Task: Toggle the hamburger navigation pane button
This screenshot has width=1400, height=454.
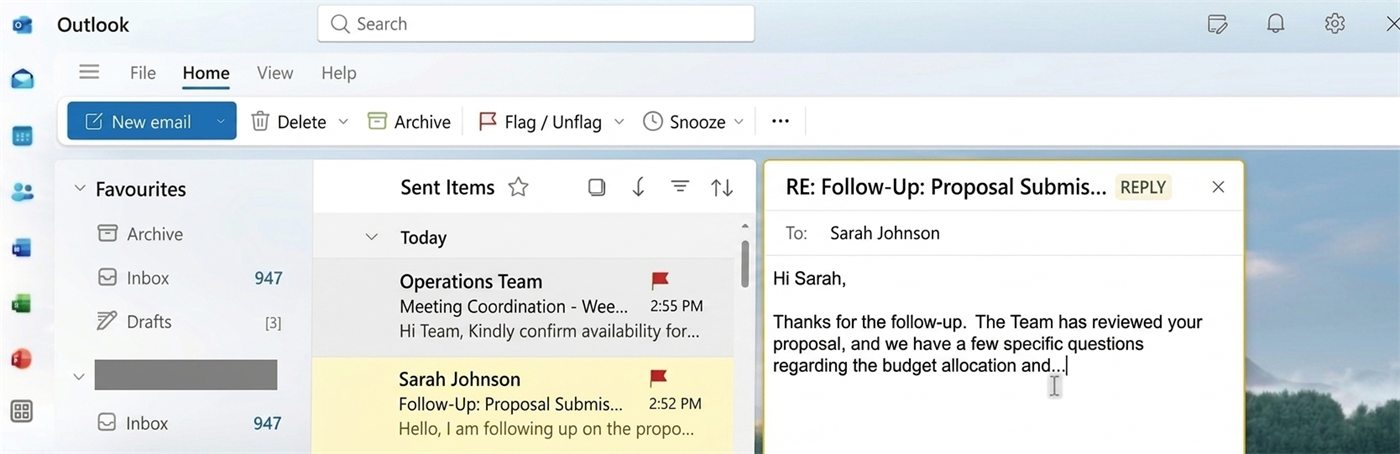Action: (89, 72)
